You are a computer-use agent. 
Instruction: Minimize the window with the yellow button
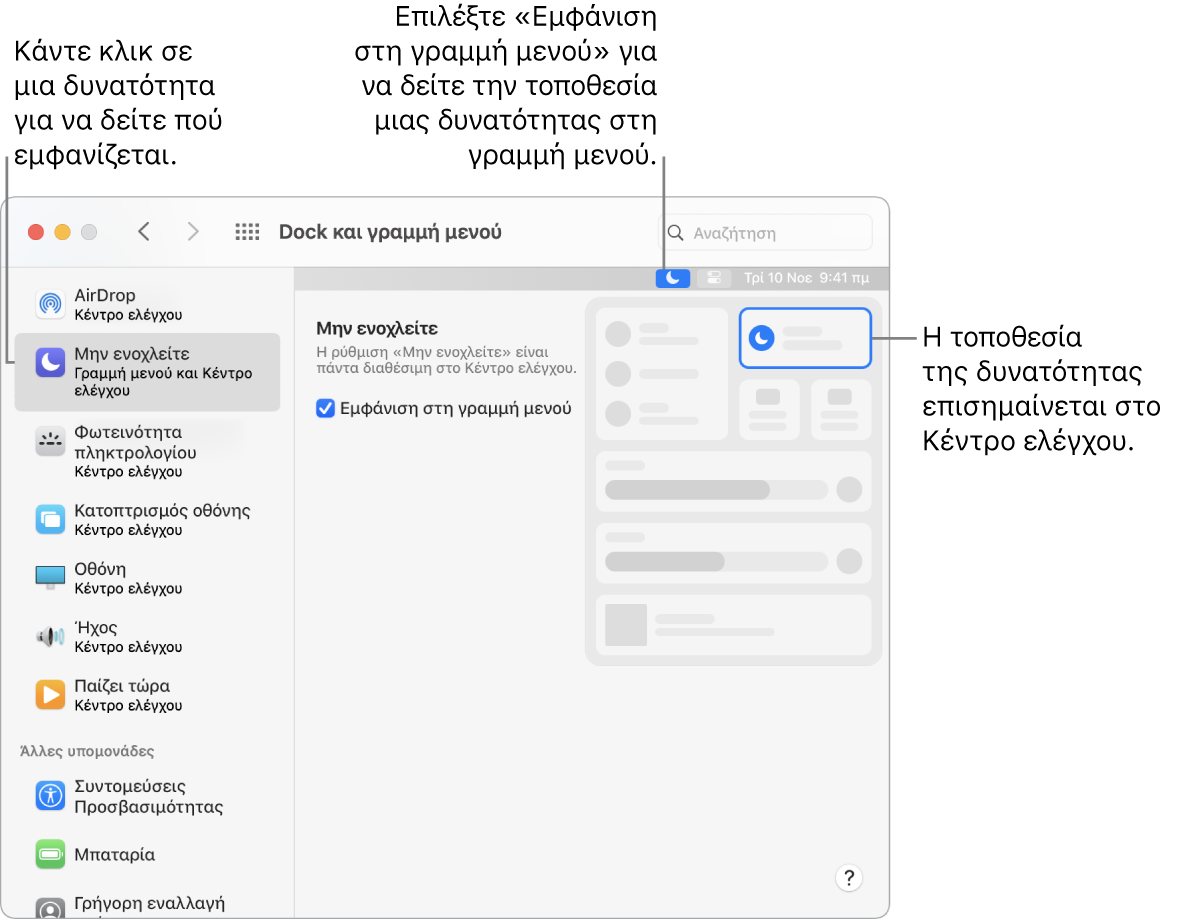point(63,232)
